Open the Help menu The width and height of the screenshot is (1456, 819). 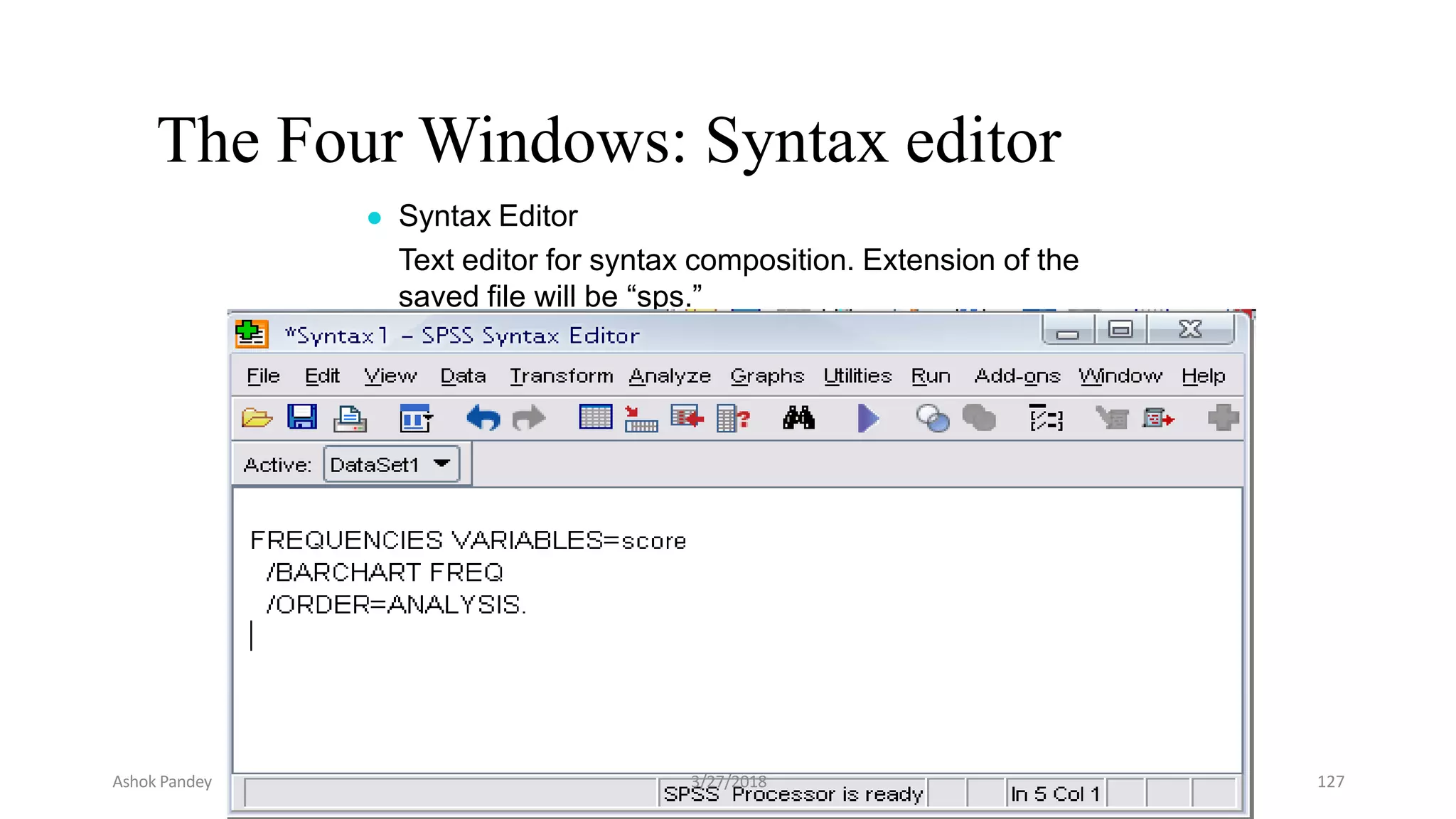tap(1204, 376)
